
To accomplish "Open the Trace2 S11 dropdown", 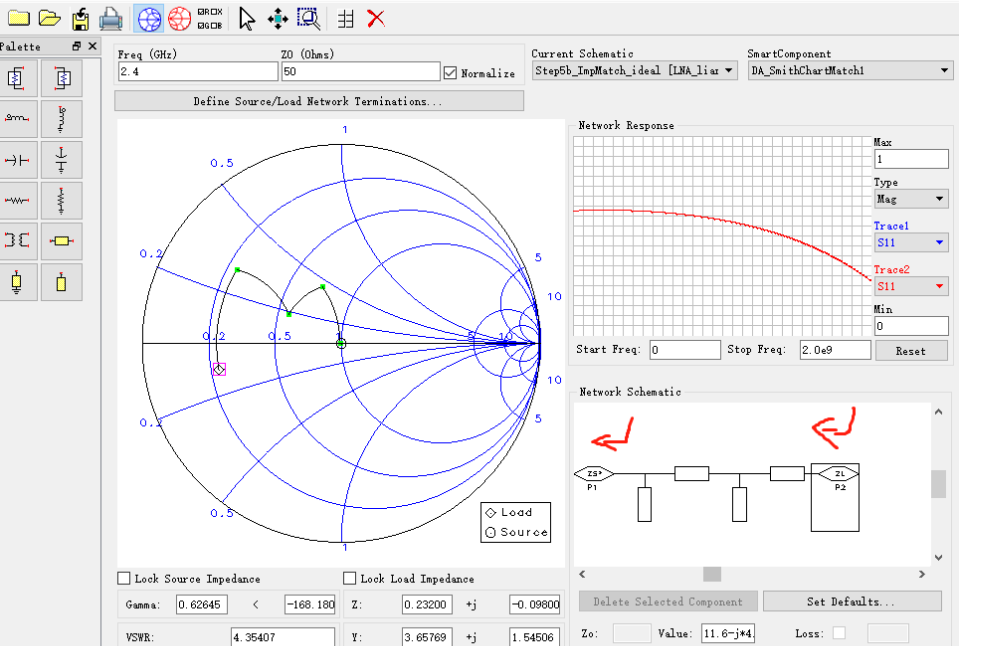I will point(911,286).
